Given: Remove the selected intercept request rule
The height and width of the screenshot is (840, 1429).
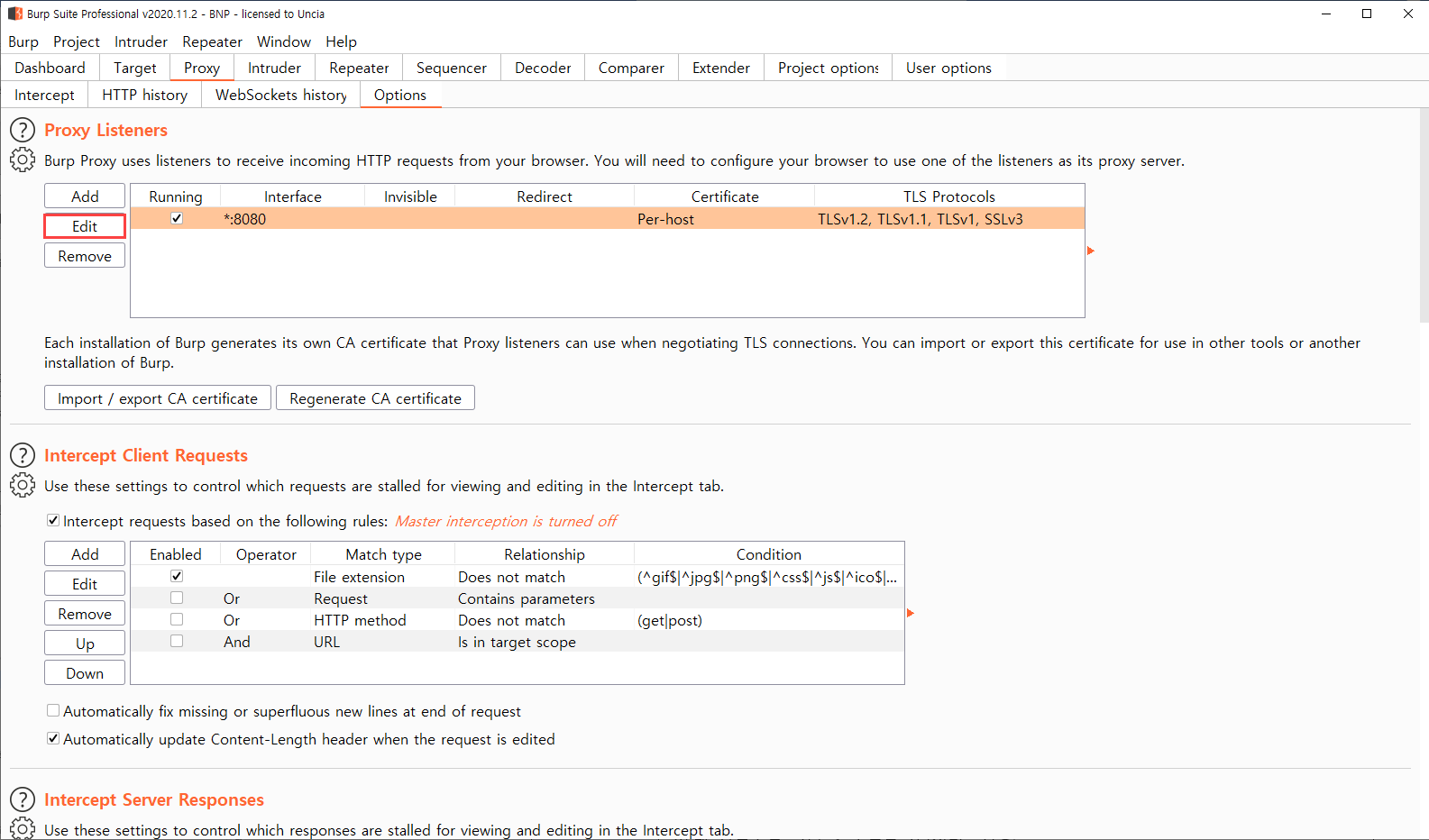Looking at the screenshot, I should pyautogui.click(x=85, y=613).
